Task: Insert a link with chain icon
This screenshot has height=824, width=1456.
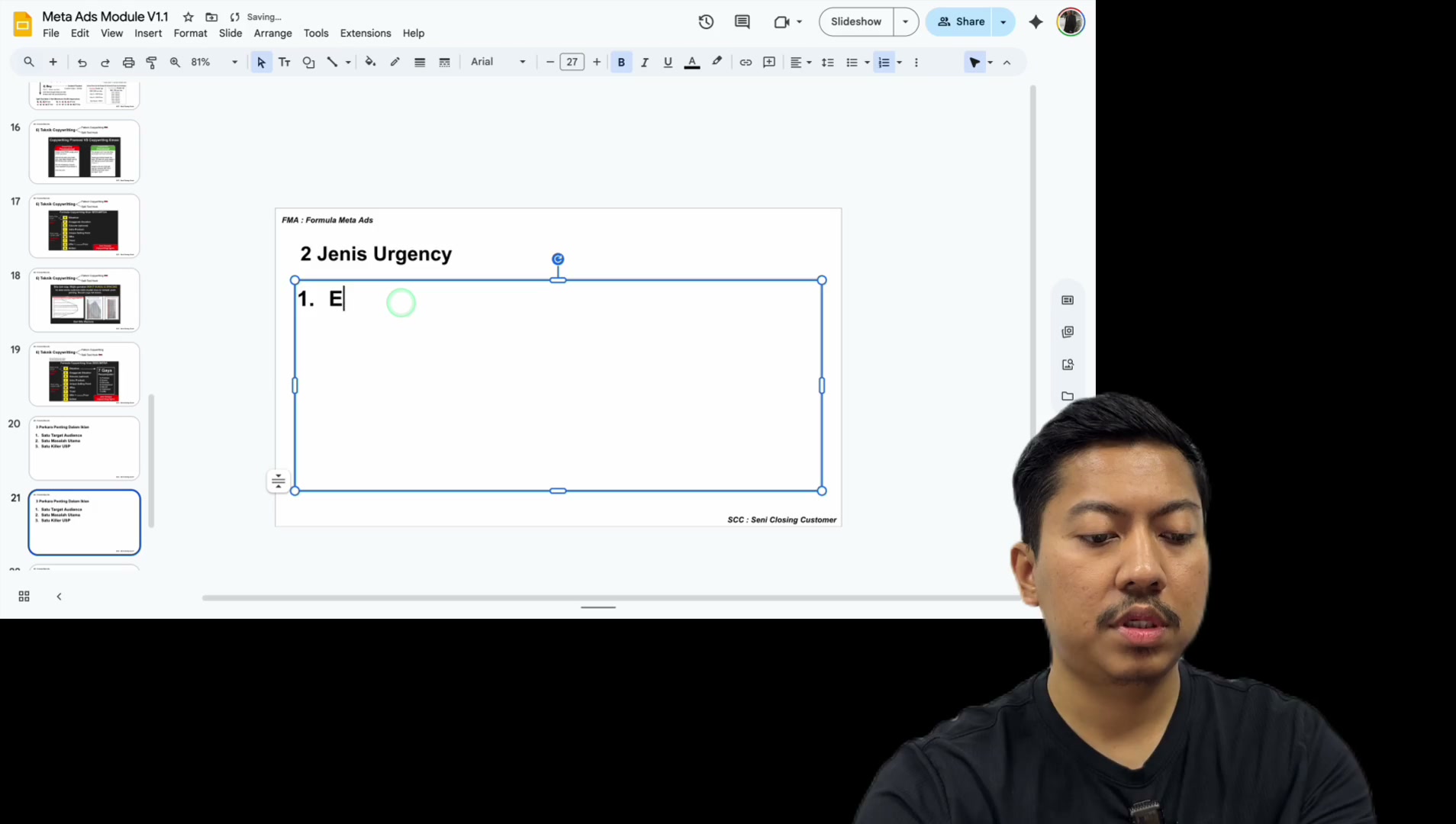Action: click(x=746, y=63)
